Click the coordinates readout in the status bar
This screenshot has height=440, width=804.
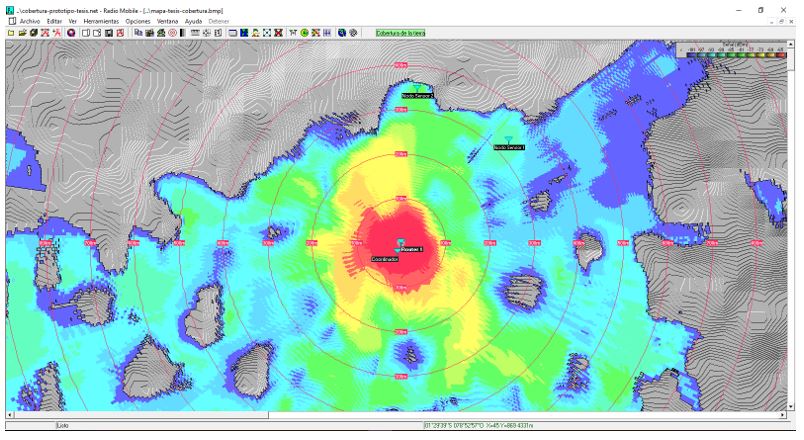click(479, 426)
